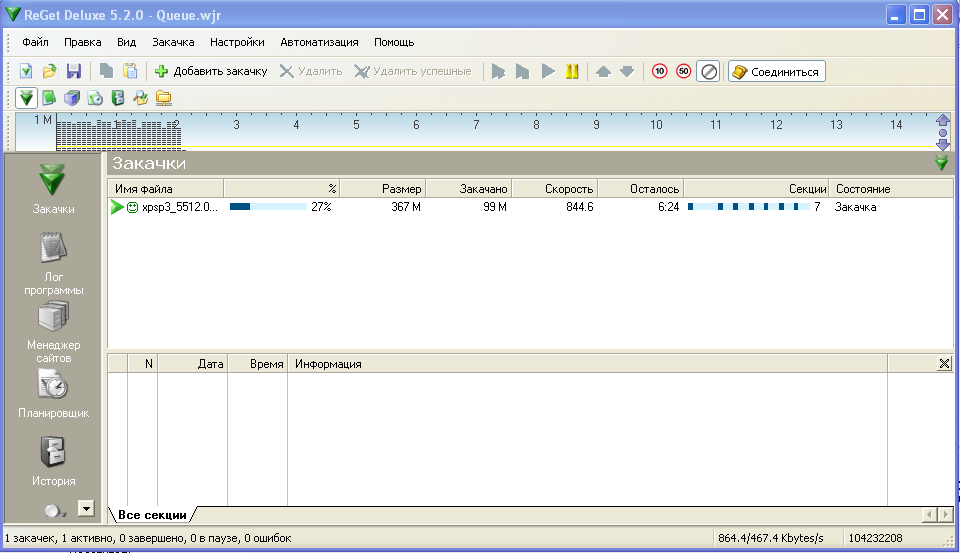Click the small icon at the sidebar bottom
Image resolution: width=960 pixels, height=553 pixels.
click(54, 510)
